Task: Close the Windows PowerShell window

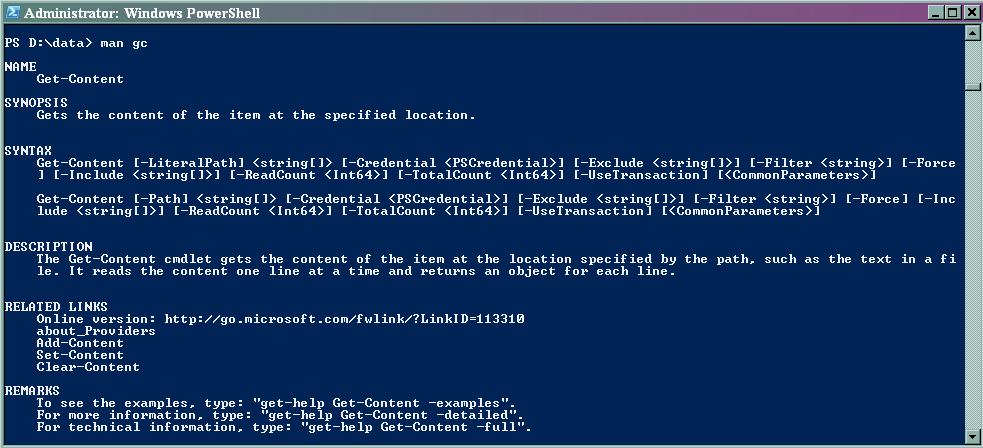Action: (969, 13)
